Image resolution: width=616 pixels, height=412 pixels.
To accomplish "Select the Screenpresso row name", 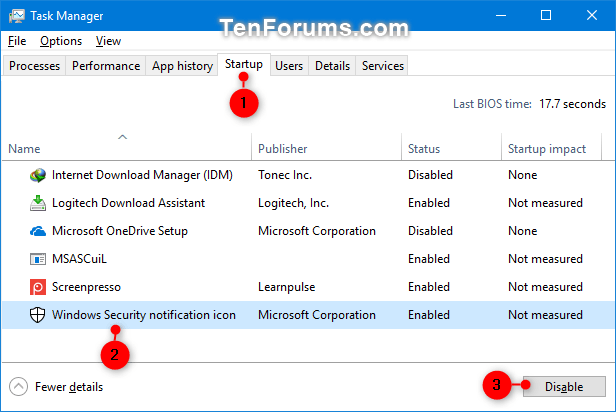I will pos(86,287).
